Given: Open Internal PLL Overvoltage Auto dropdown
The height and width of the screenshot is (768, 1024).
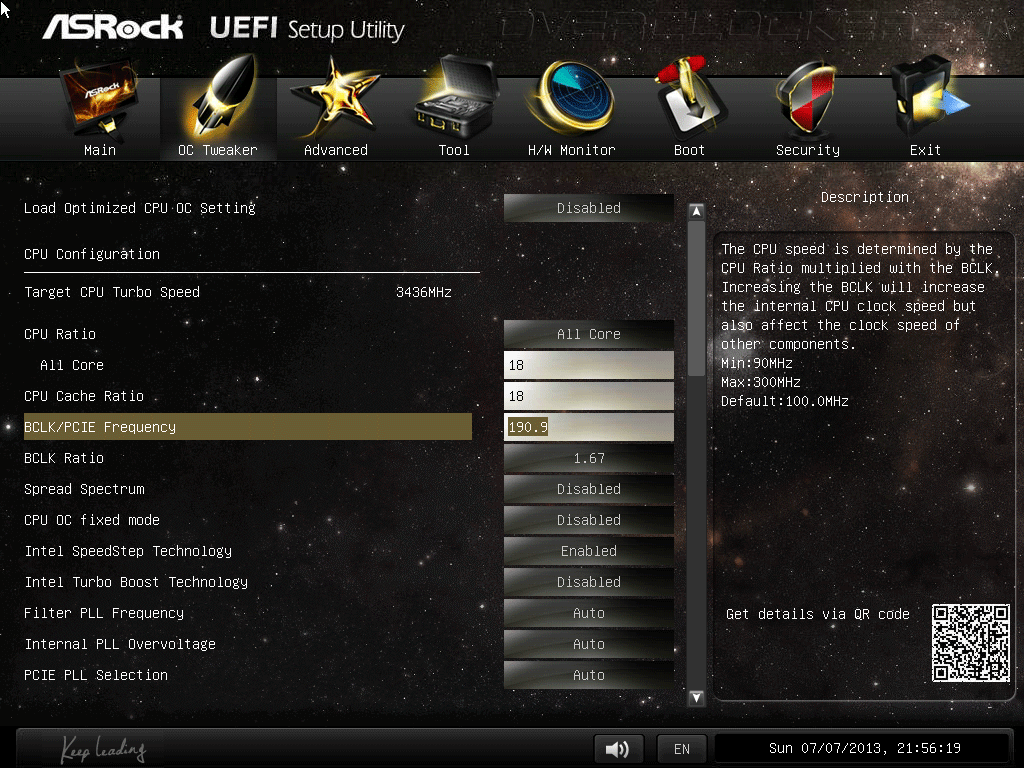Looking at the screenshot, I should 588,644.
